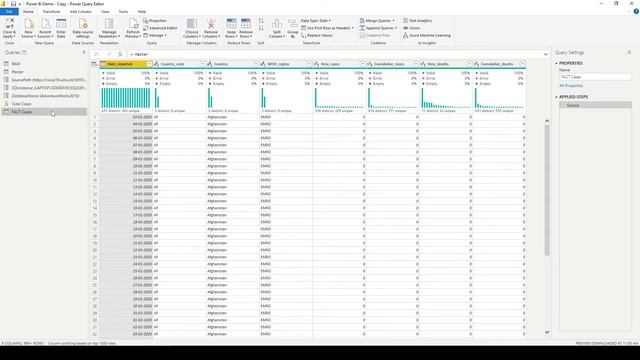Switch to the Help tab

coord(142,11)
